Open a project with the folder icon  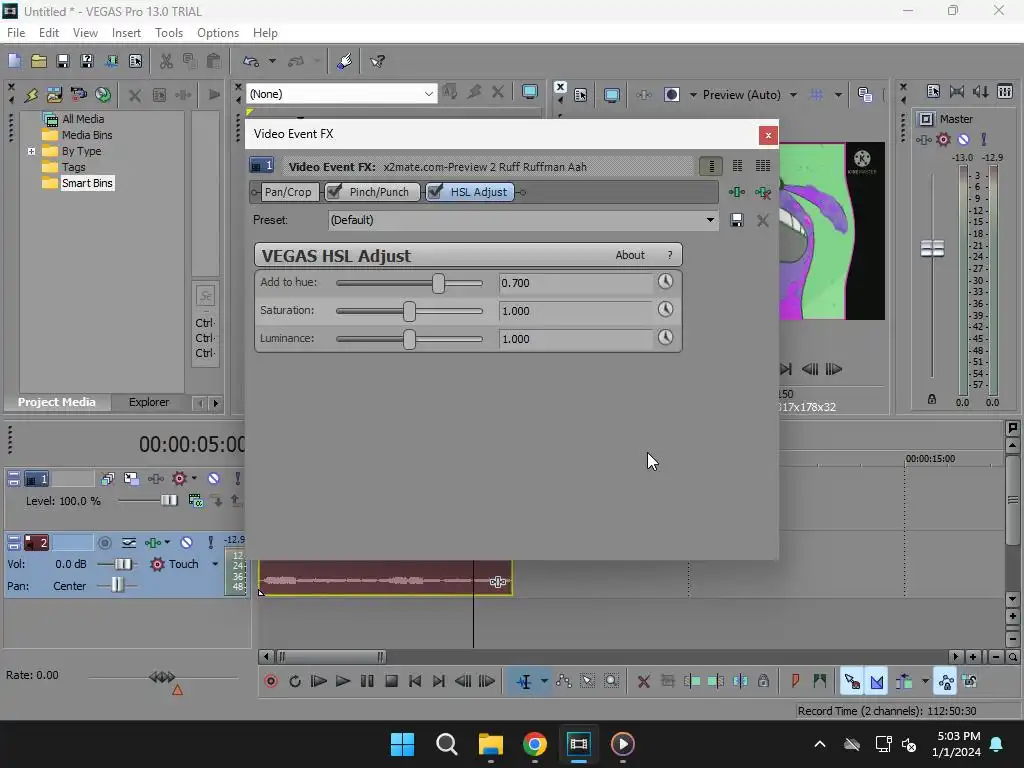39,61
